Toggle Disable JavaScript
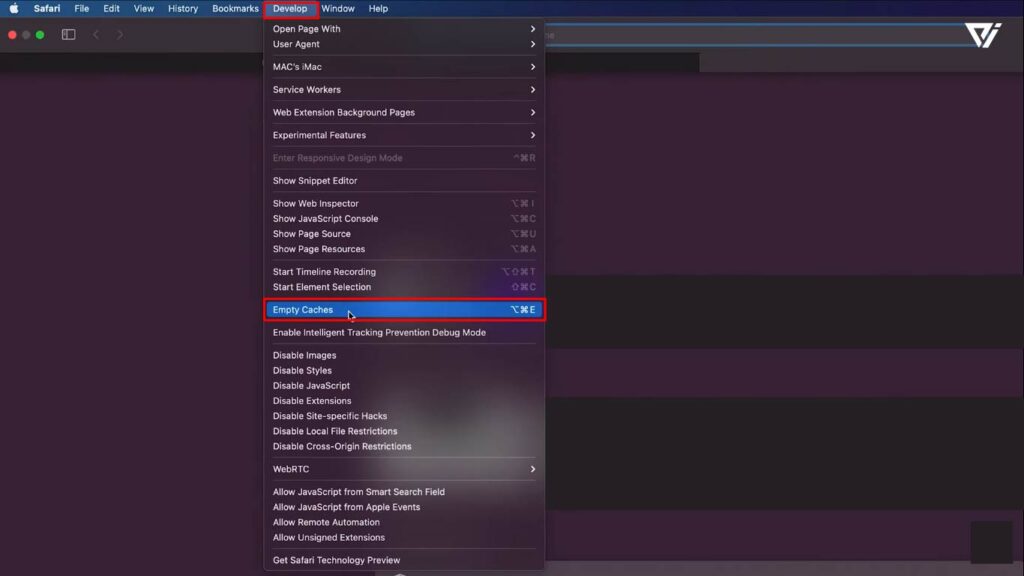The width and height of the screenshot is (1024, 576). [404, 385]
